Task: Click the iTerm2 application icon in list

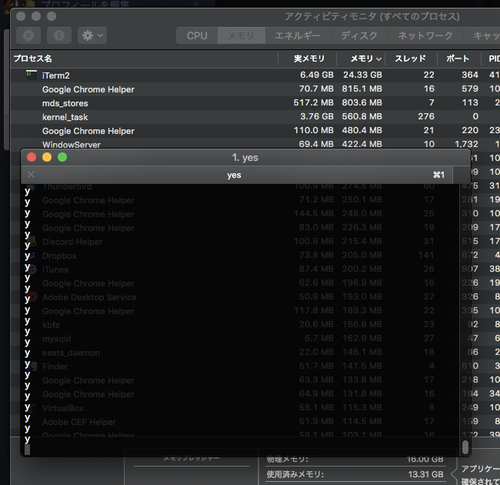Action: tap(31, 75)
